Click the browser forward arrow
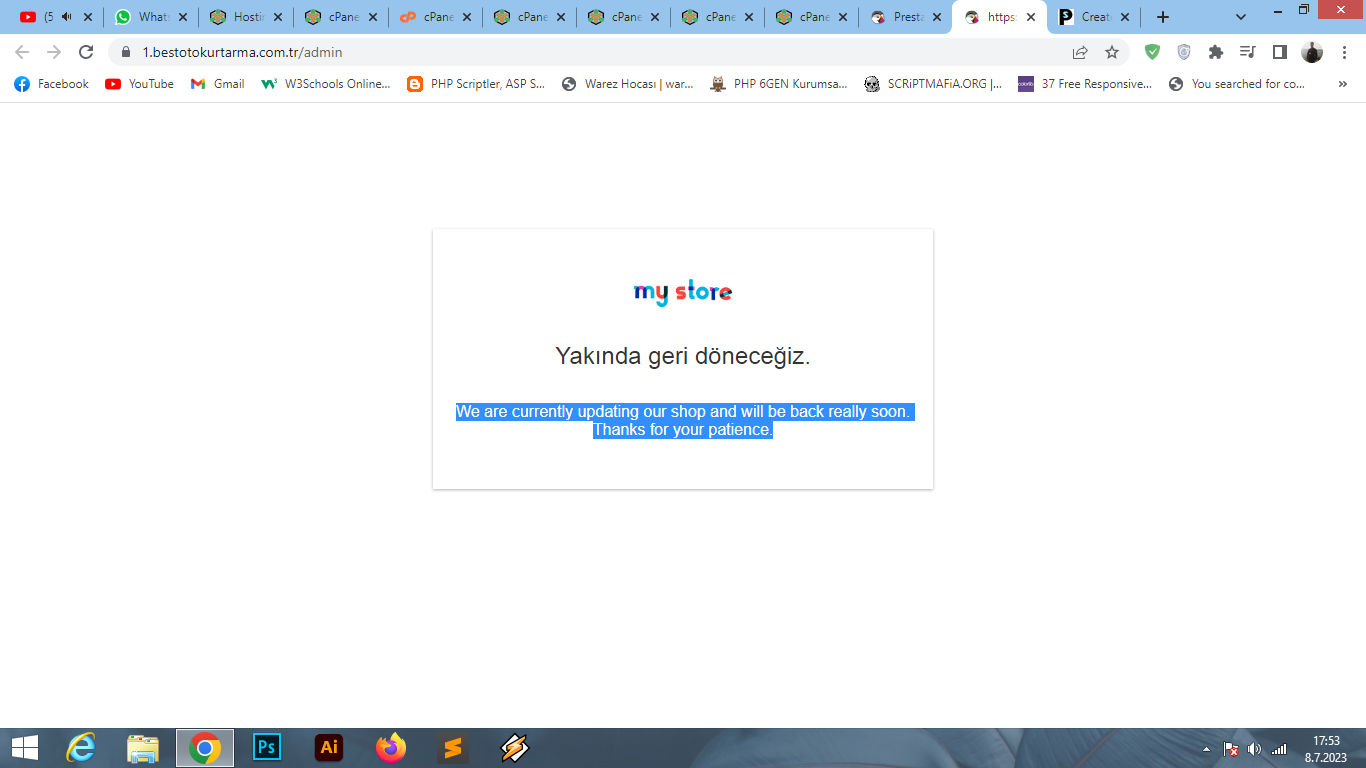Viewport: 1366px width, 768px height. [x=54, y=52]
